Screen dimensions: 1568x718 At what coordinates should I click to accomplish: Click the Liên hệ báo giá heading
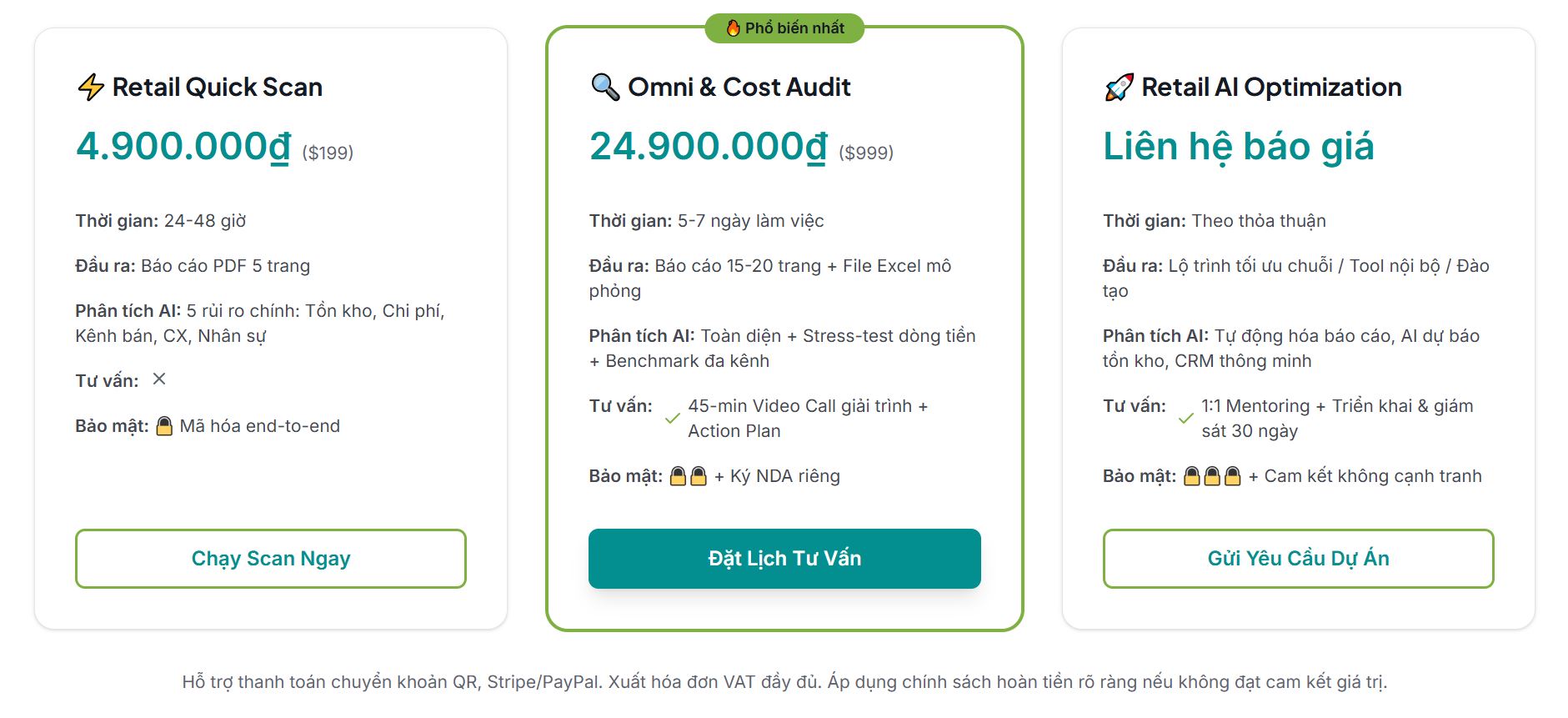1238,147
